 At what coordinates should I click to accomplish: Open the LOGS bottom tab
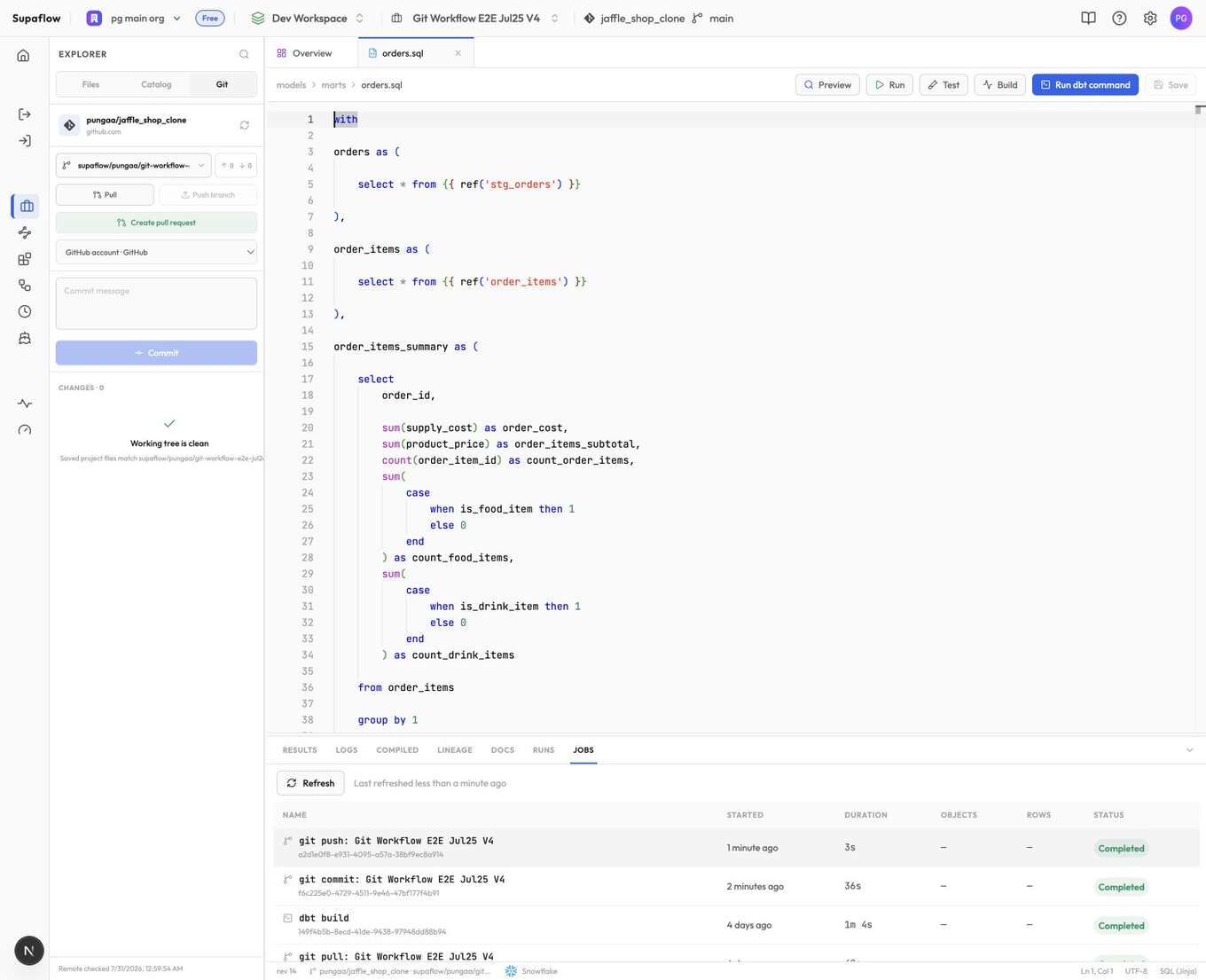point(347,750)
